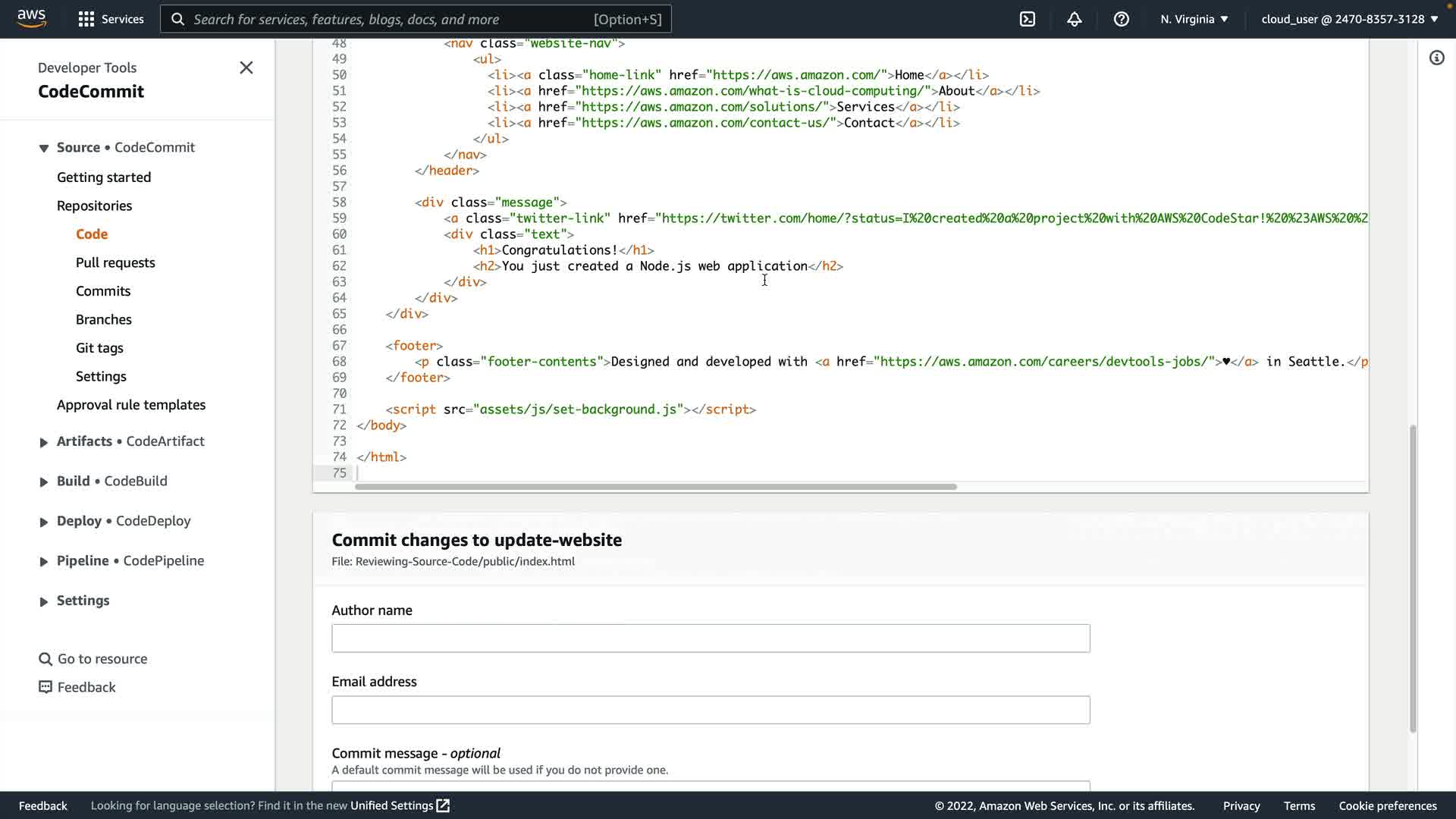Click the Go to resource search icon
1456x819 pixels.
click(45, 659)
